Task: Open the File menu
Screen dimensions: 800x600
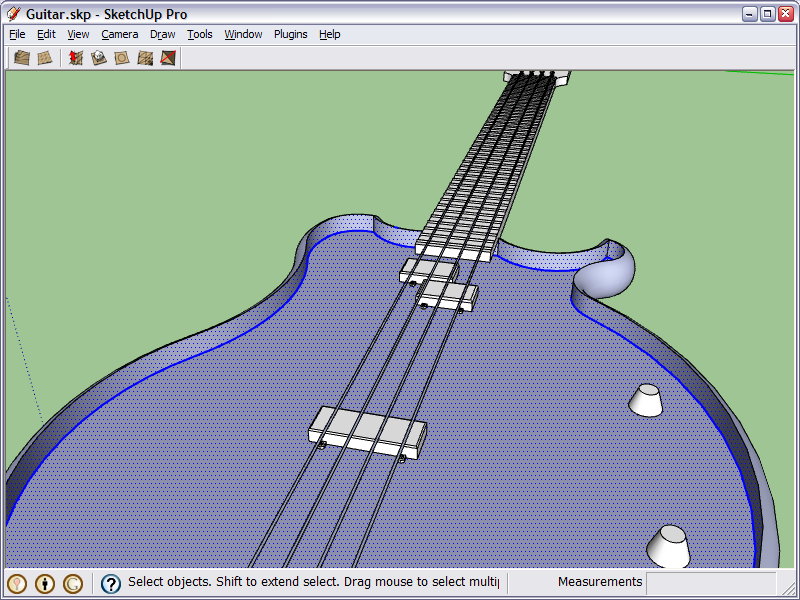Action: click(17, 34)
